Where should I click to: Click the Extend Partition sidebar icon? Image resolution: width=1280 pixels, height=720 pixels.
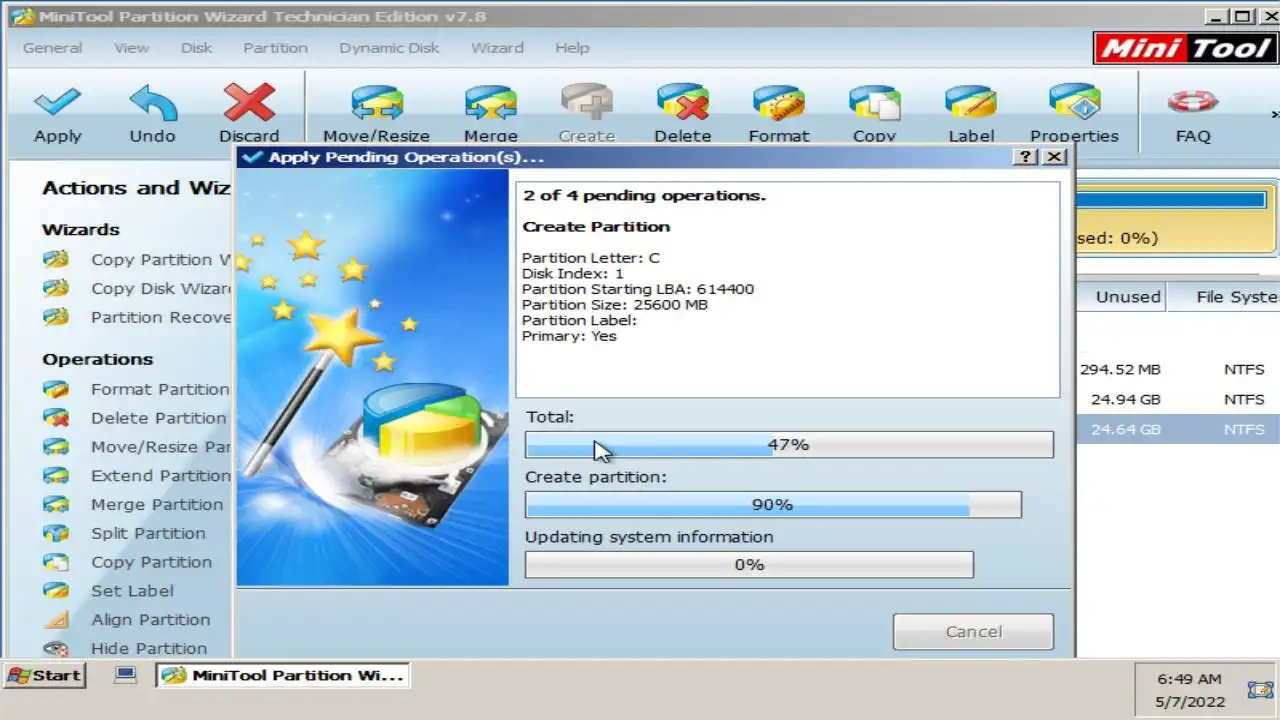[56, 476]
